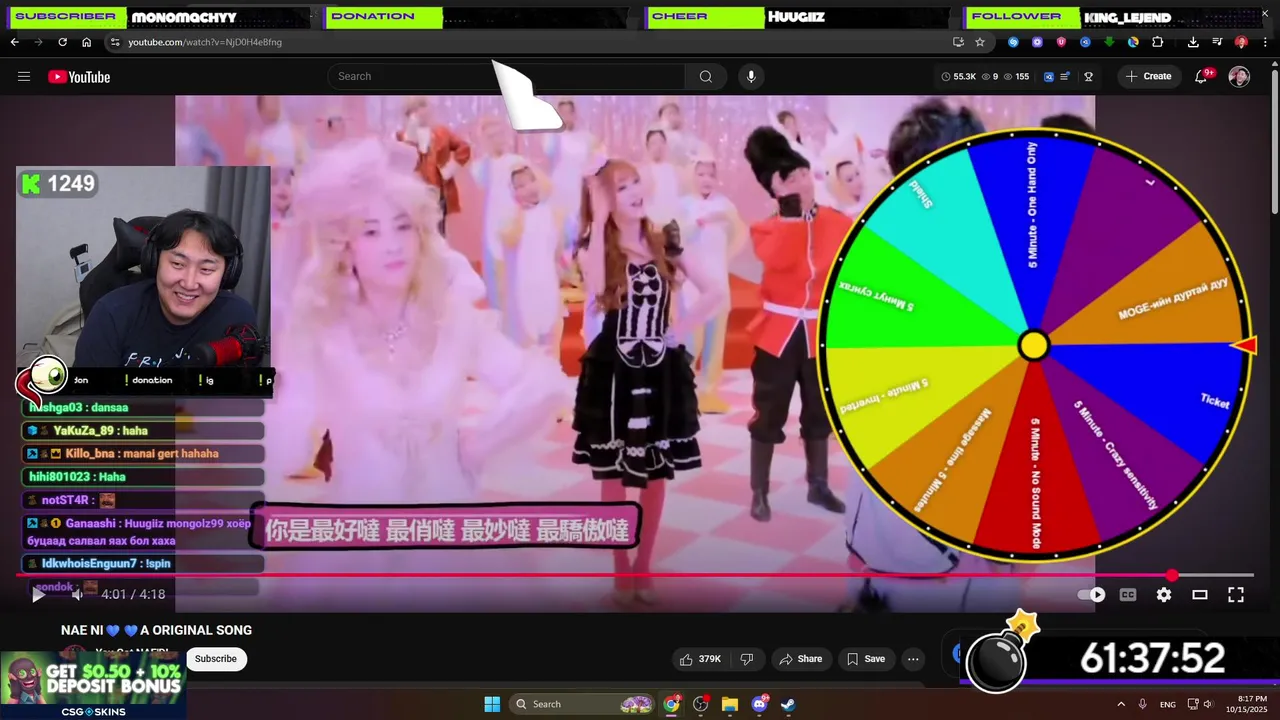This screenshot has width=1280, height=720.
Task: Reload the page
Action: pyautogui.click(x=62, y=42)
